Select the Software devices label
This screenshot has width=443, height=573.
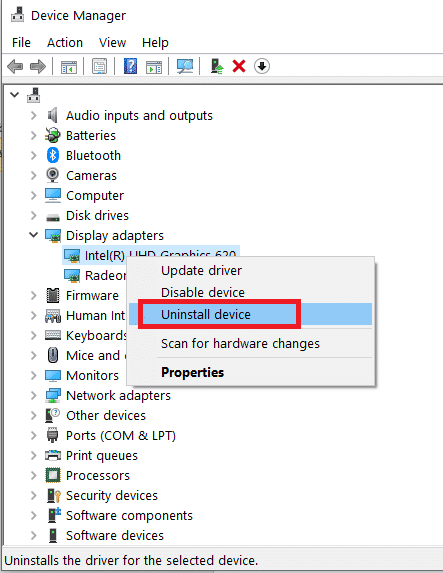(115, 535)
